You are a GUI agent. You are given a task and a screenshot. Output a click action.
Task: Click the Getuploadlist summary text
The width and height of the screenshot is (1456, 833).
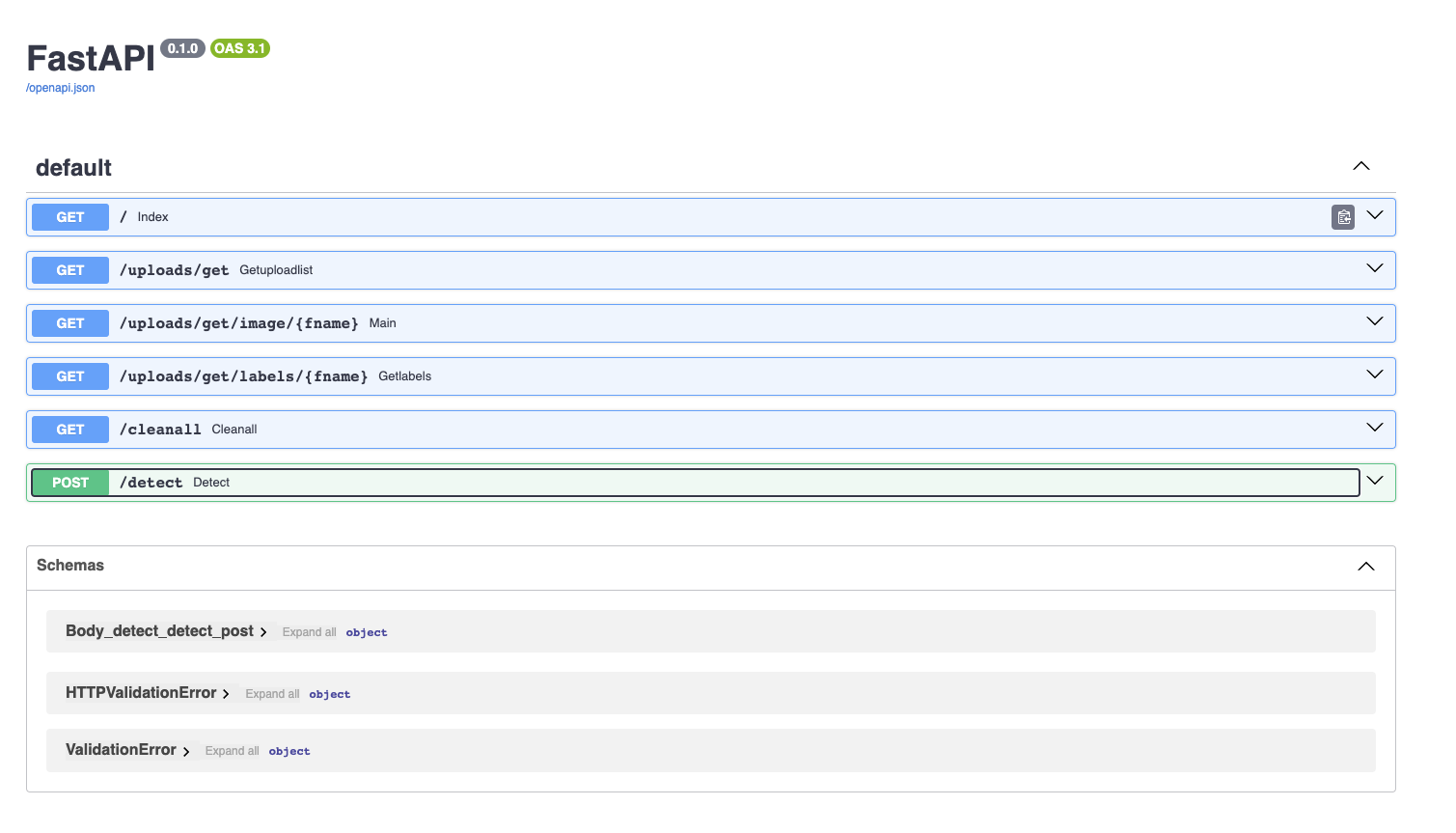(x=276, y=270)
